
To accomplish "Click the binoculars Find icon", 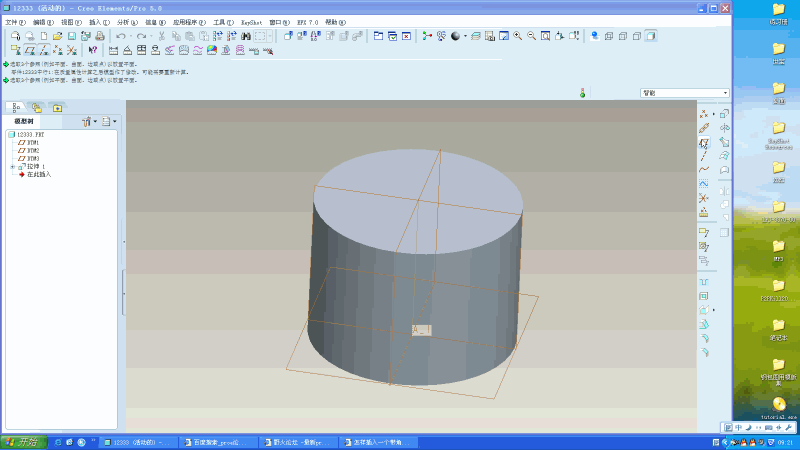I will click(246, 36).
